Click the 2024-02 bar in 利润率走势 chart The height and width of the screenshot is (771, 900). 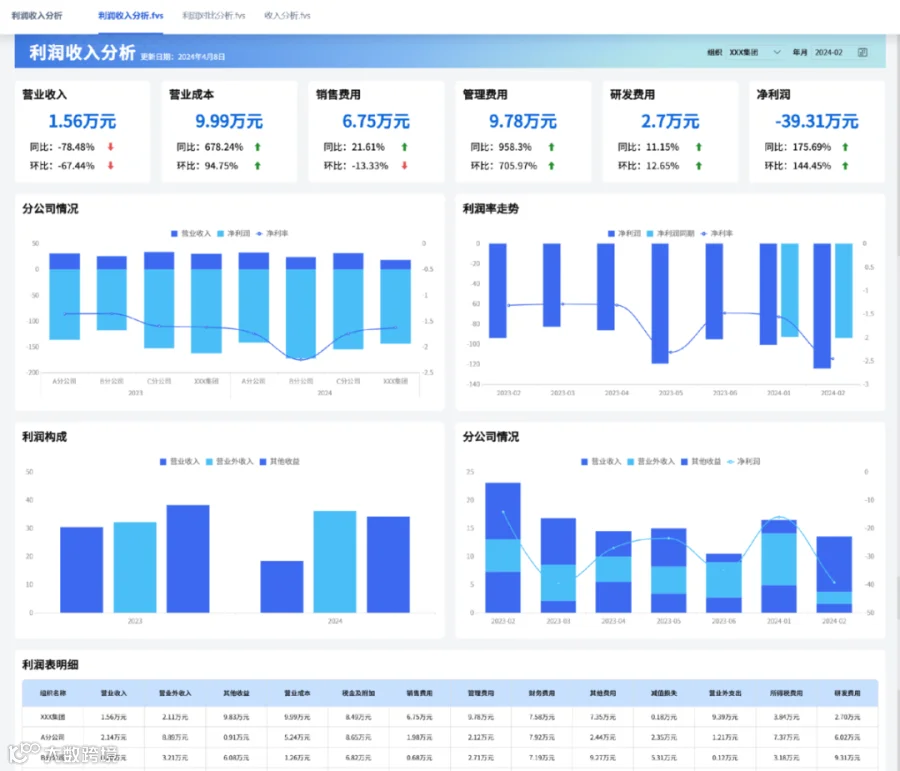point(822,305)
